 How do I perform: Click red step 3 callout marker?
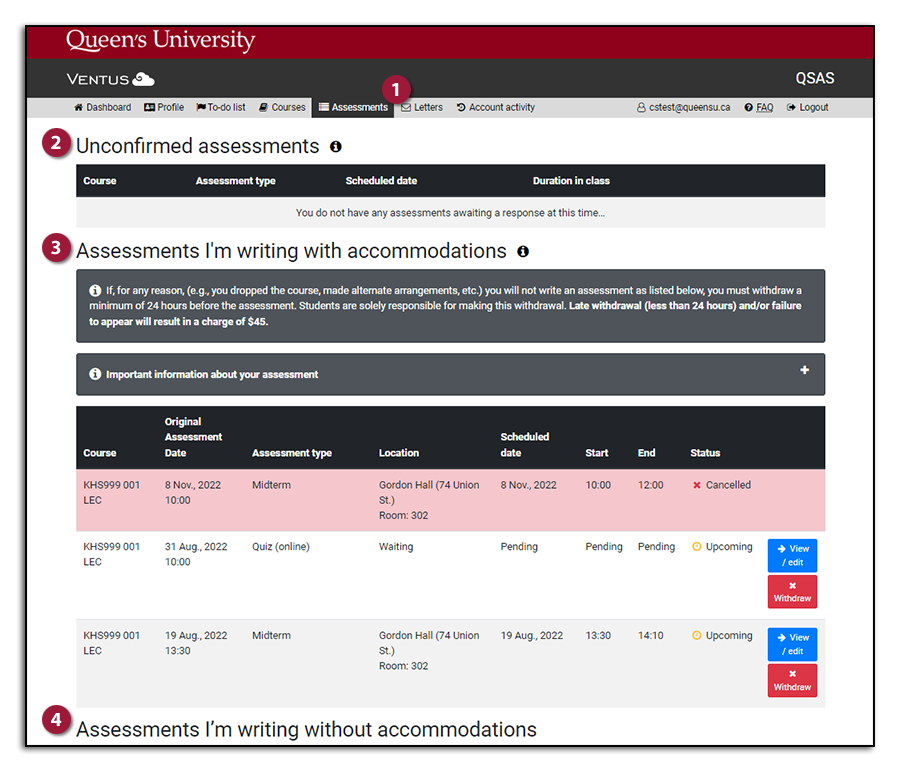[58, 249]
